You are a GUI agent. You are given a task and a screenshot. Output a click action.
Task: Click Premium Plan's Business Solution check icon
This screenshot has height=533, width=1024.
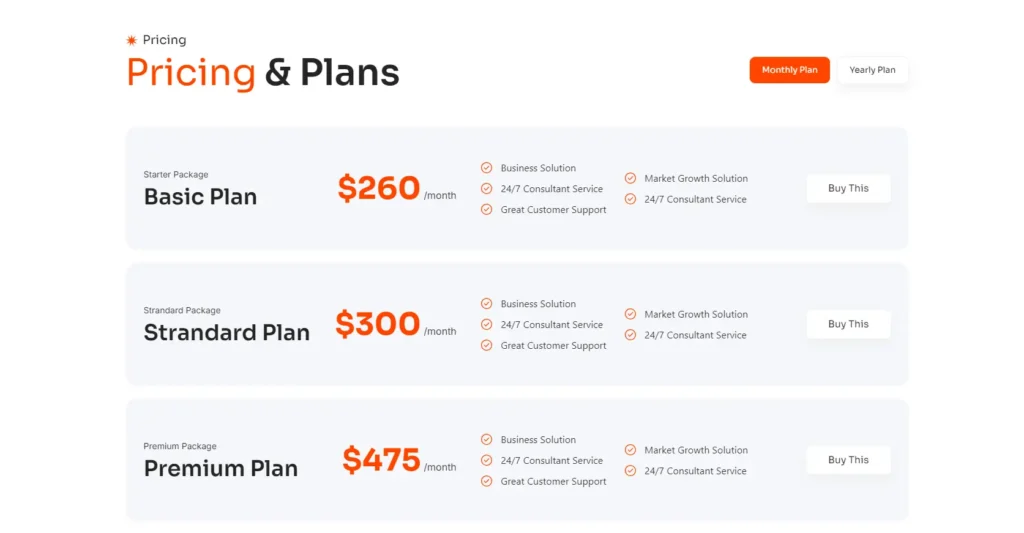click(487, 440)
